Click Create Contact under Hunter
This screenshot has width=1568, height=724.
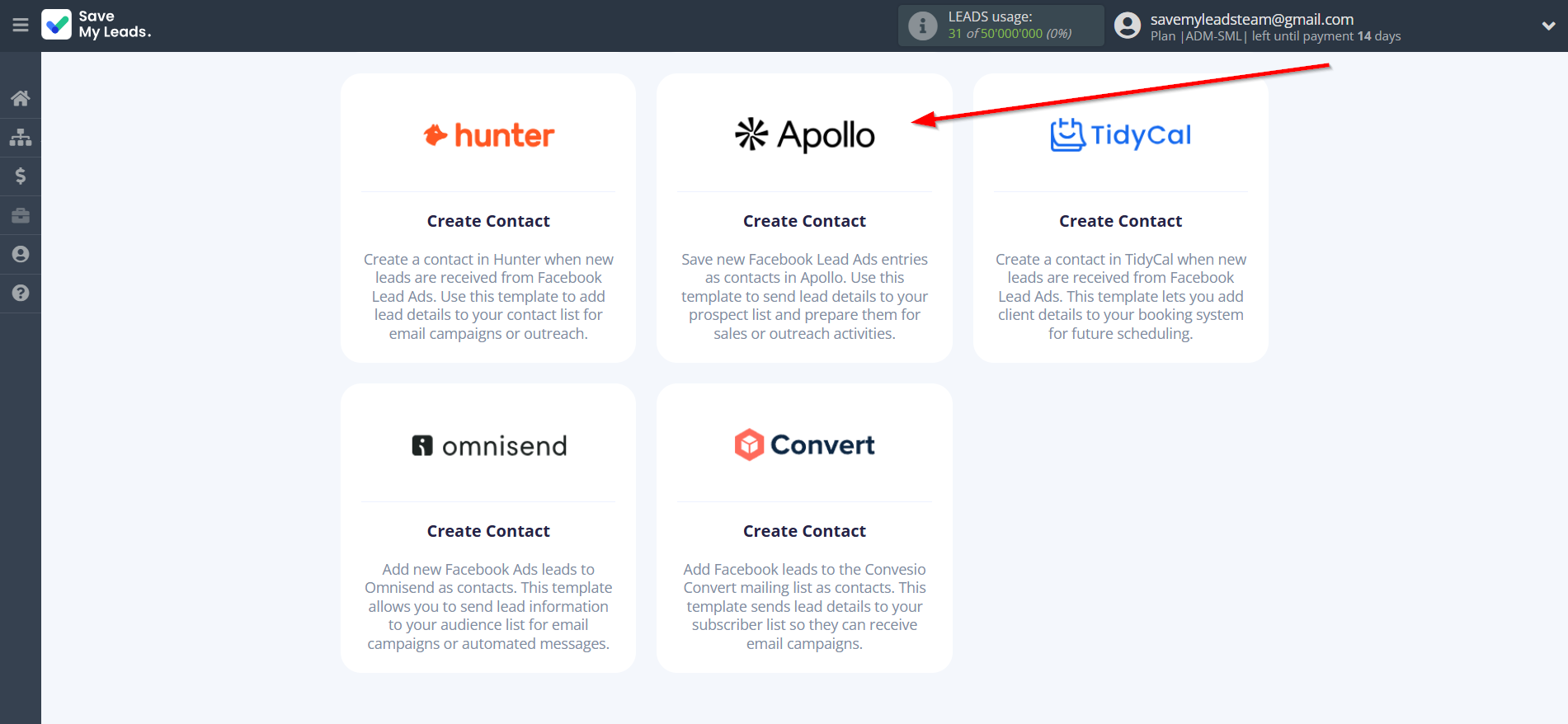(x=488, y=221)
